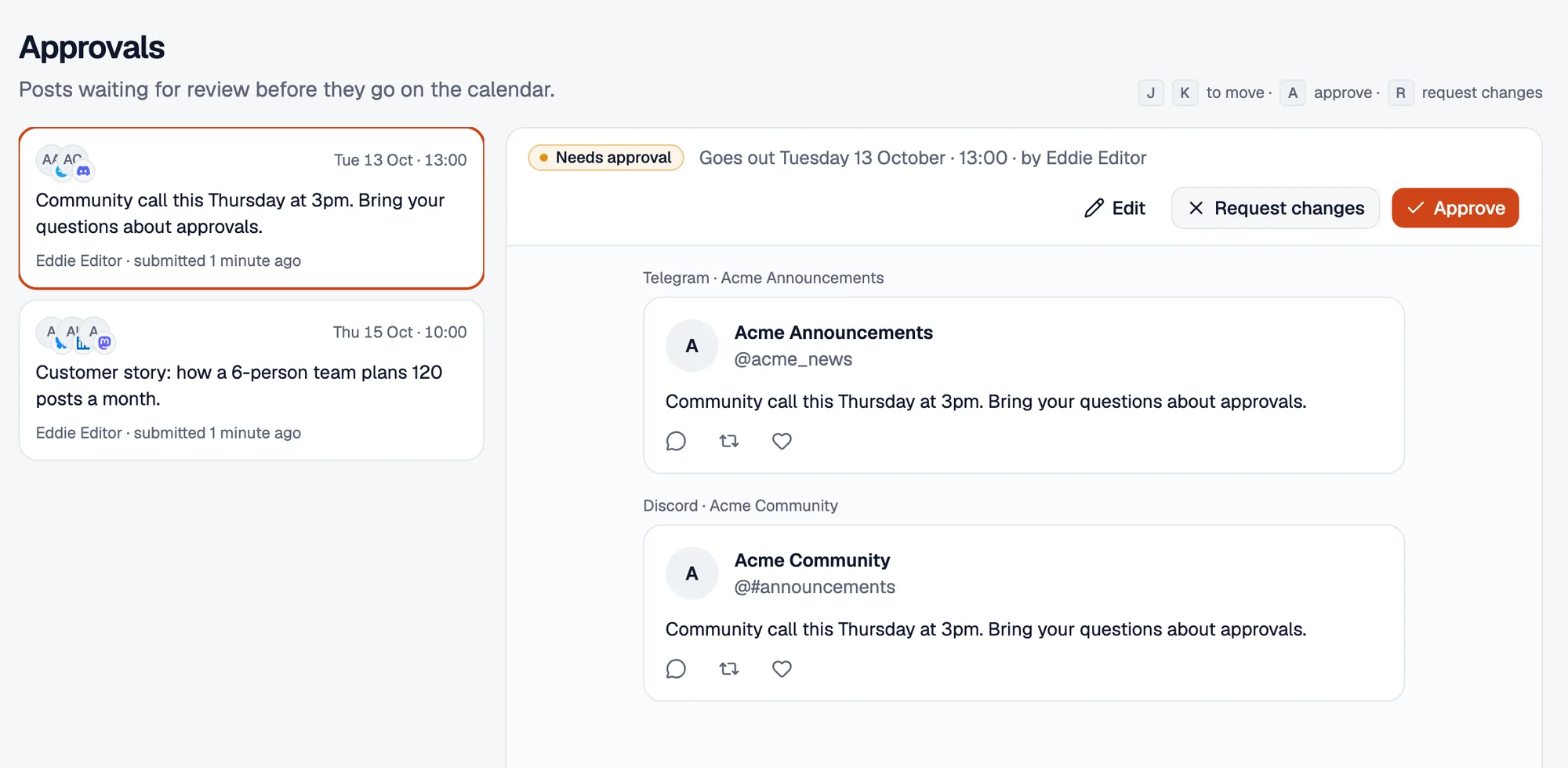Viewport: 1568px width, 768px height.
Task: Open the Customer story post card
Action: point(252,380)
